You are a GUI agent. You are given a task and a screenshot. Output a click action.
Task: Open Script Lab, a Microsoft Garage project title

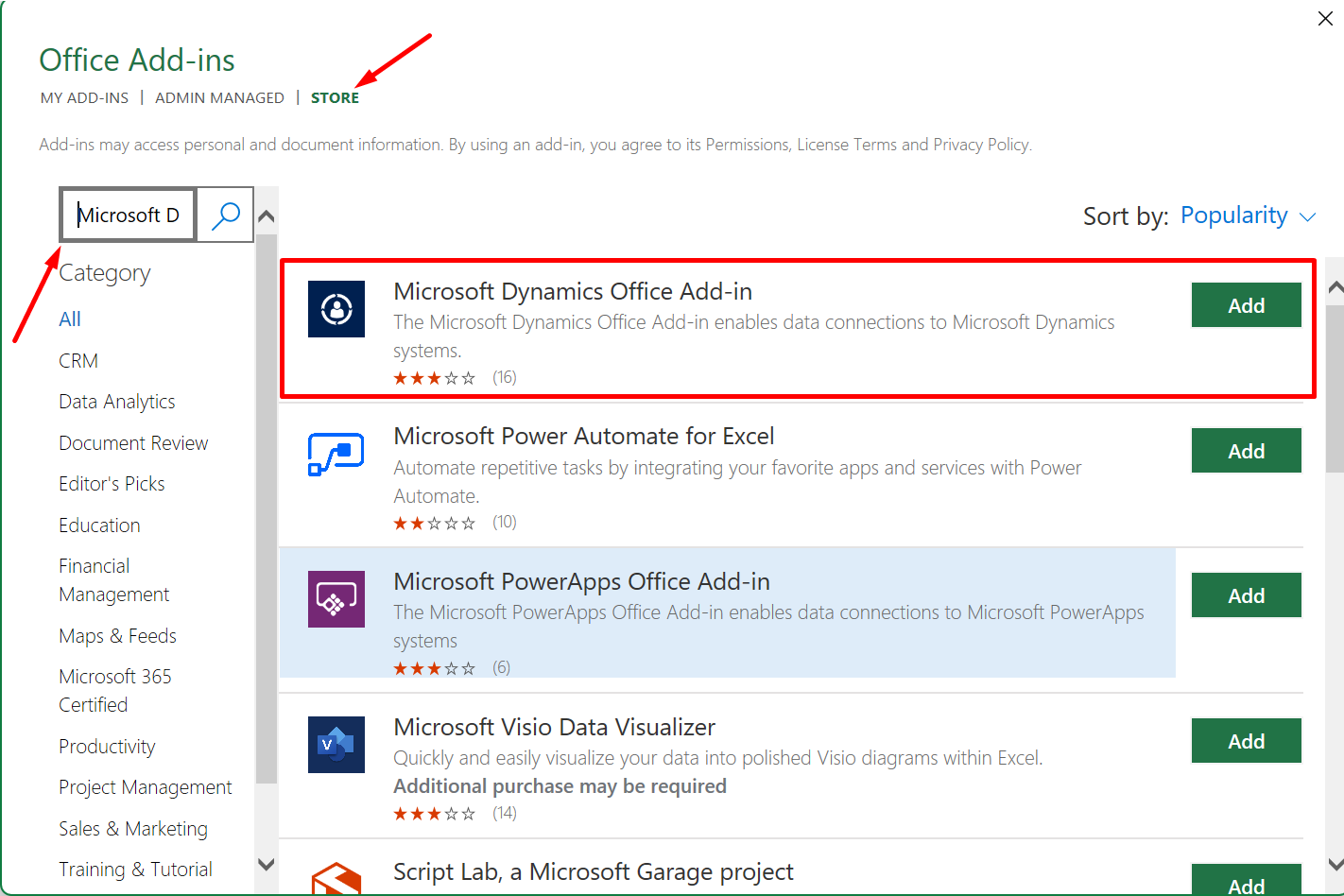(x=594, y=871)
